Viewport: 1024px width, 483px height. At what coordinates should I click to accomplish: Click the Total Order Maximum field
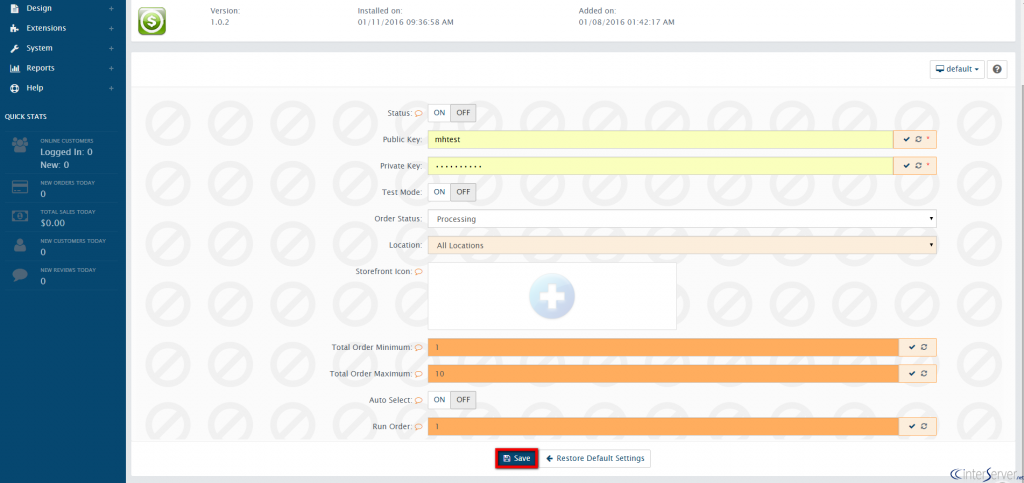(x=664, y=373)
